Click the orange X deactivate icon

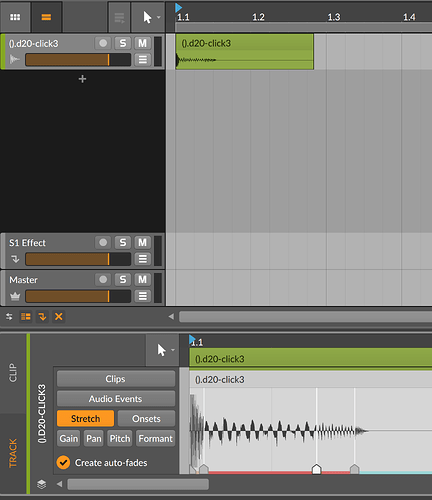click(59, 317)
